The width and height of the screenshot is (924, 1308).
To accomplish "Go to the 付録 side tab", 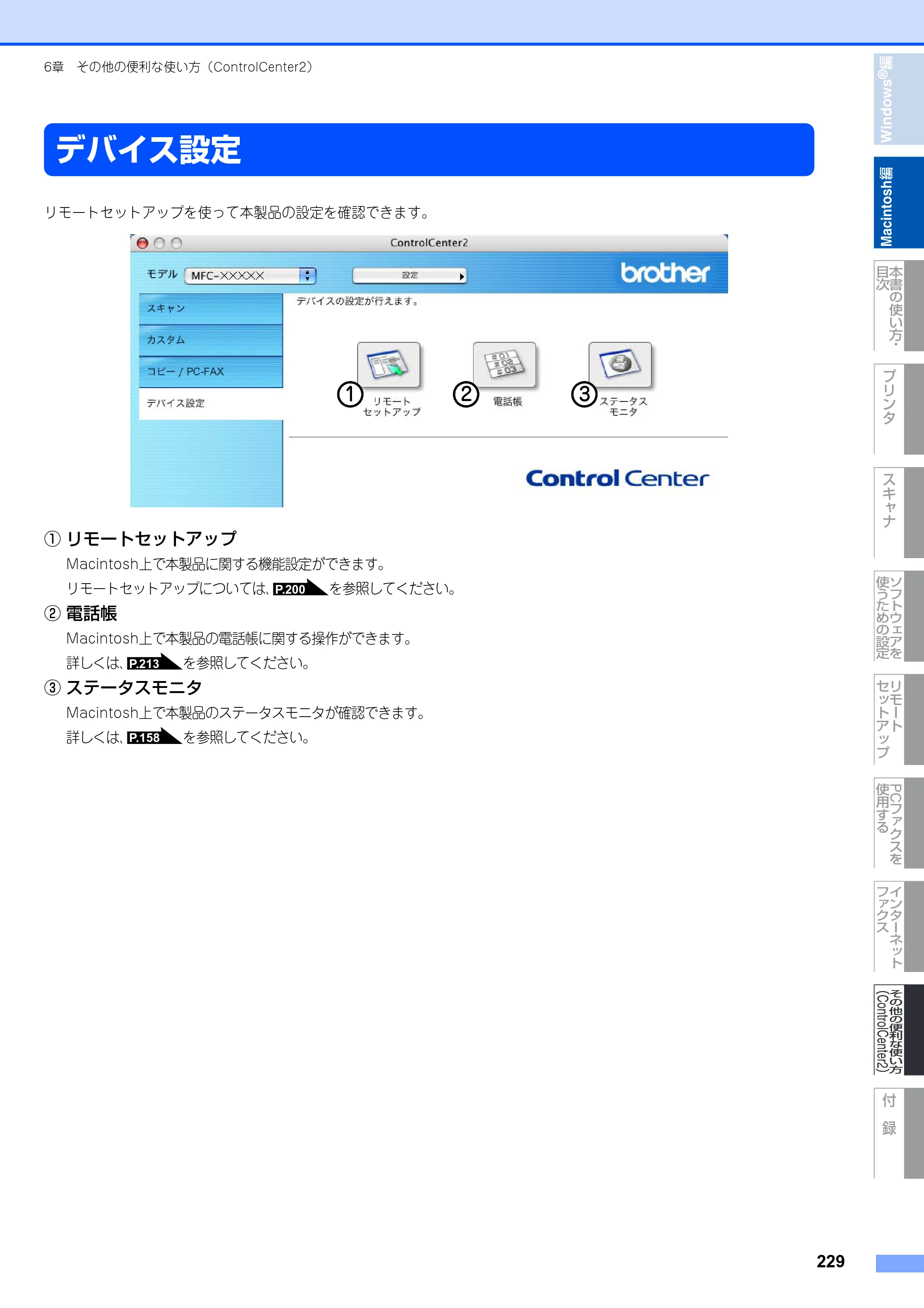I will pyautogui.click(x=899, y=1133).
